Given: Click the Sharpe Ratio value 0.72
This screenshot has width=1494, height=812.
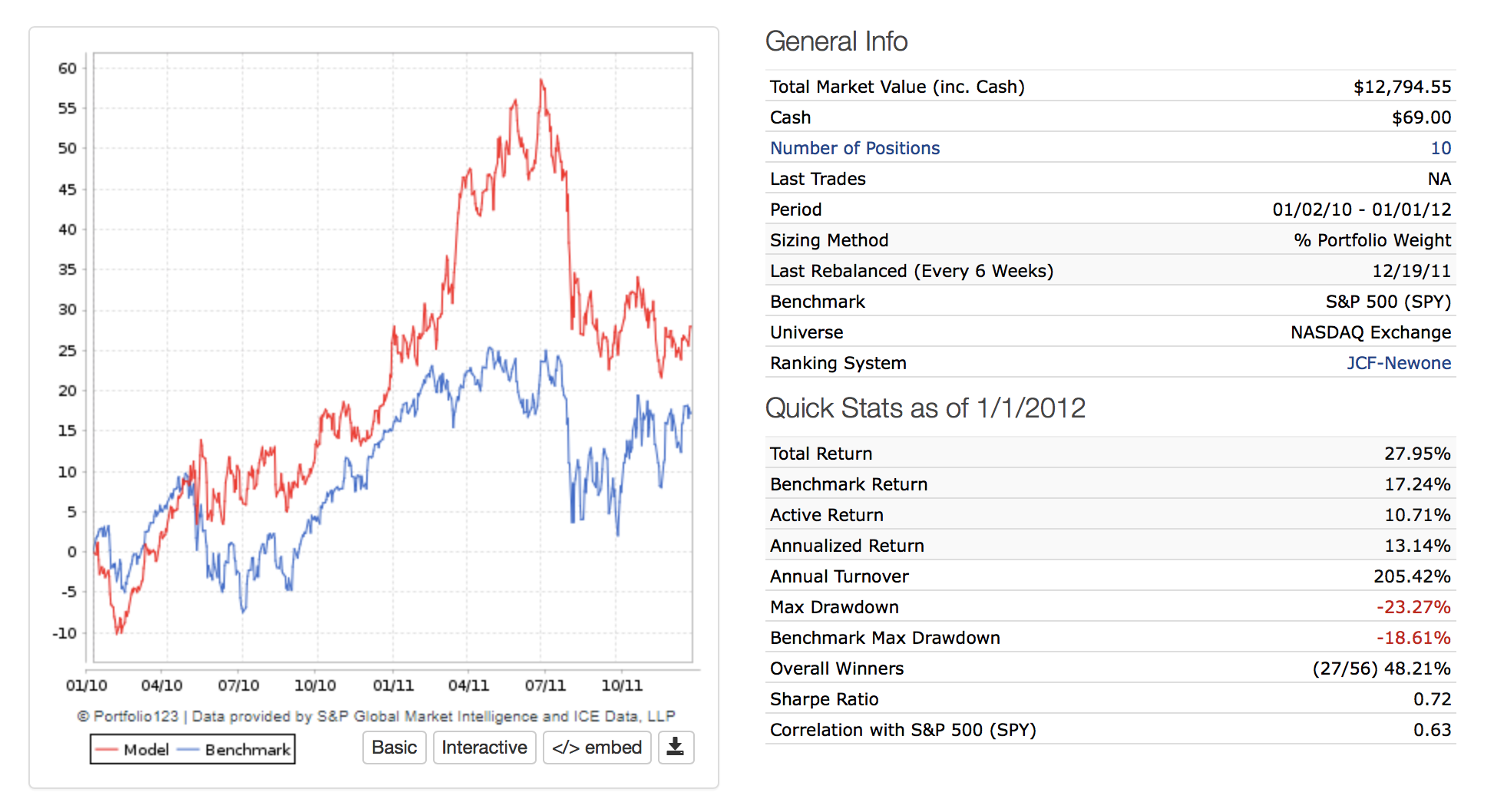Looking at the screenshot, I should [1432, 699].
